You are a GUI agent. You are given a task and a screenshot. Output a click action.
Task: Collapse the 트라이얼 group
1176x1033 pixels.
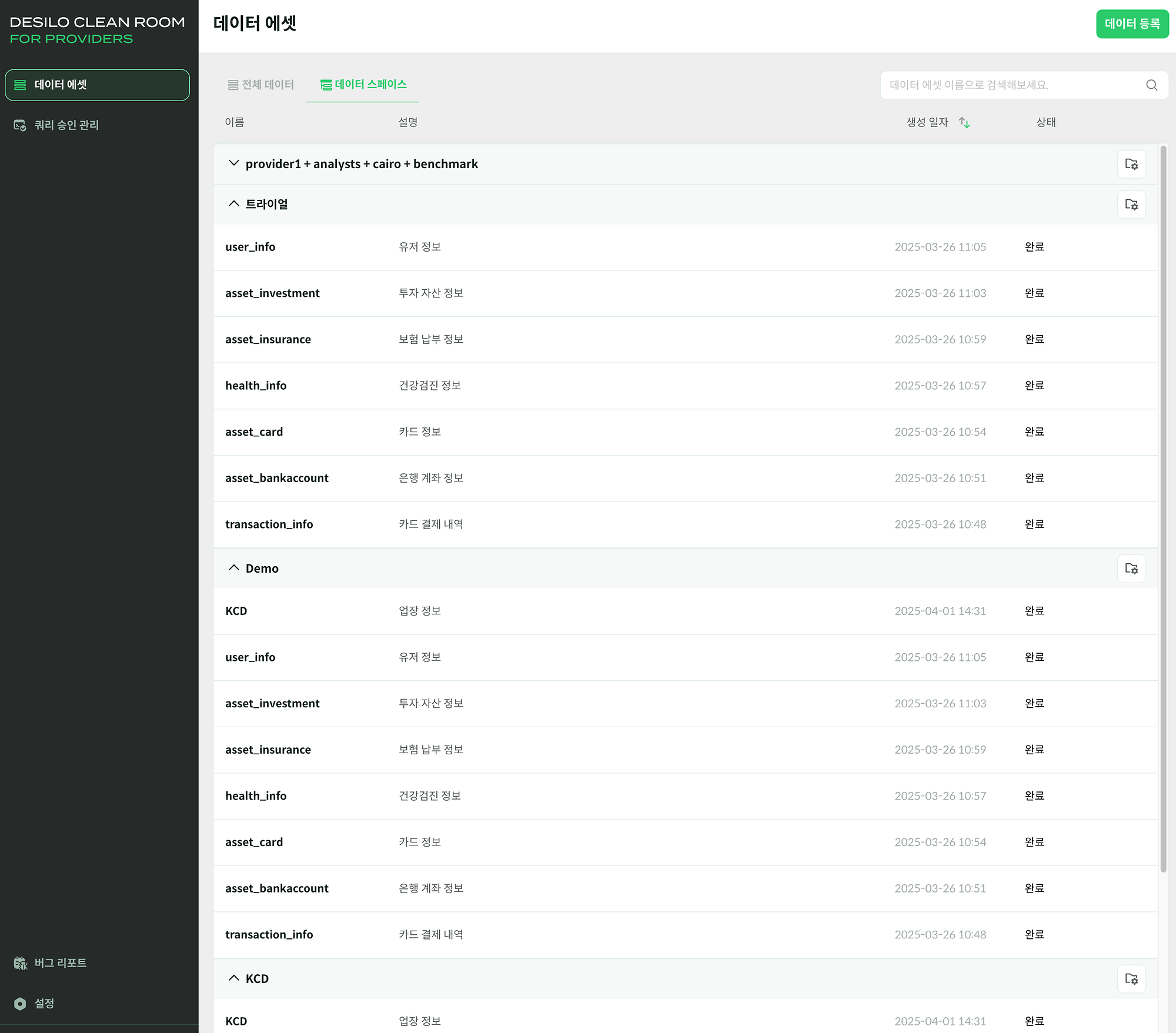(233, 204)
